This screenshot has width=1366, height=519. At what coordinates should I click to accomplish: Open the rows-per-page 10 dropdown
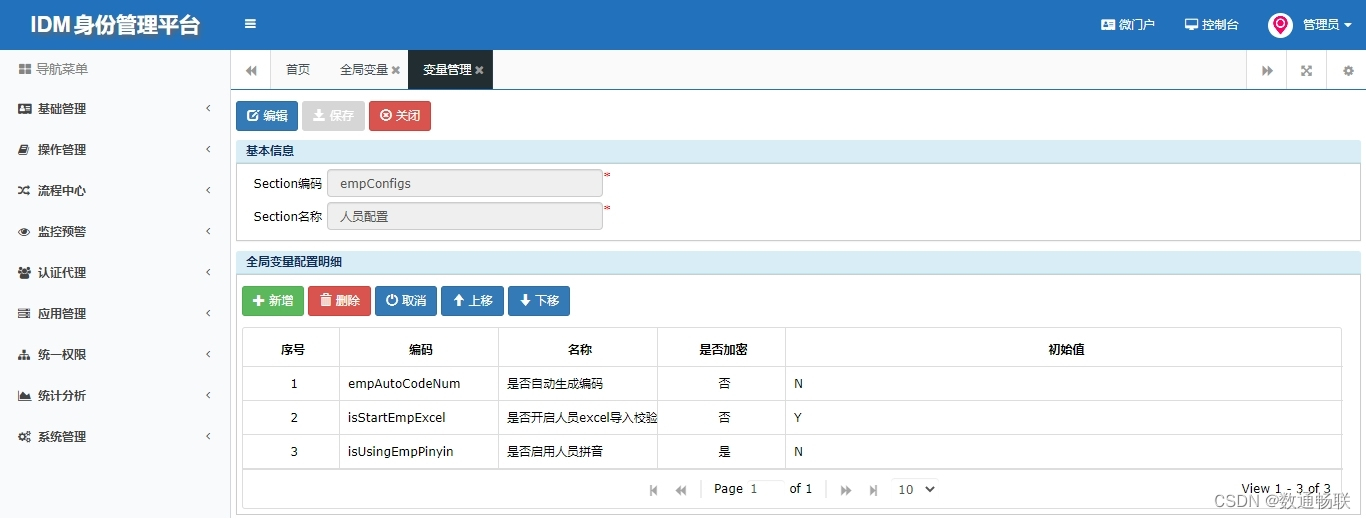click(x=916, y=489)
